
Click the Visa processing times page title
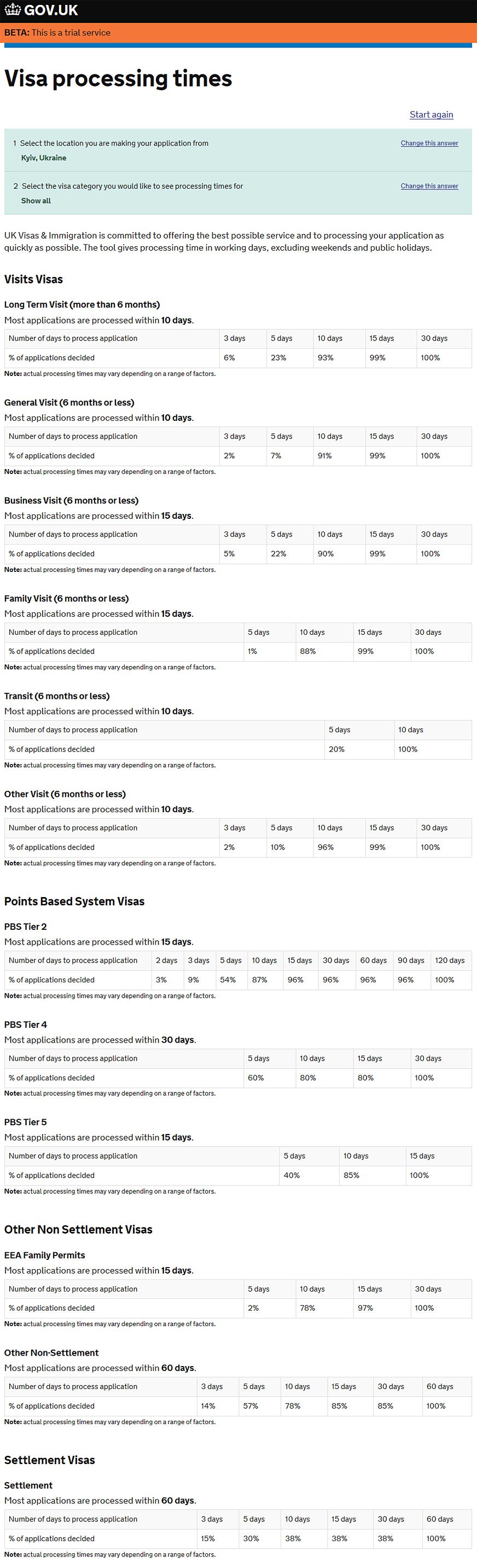[x=118, y=78]
